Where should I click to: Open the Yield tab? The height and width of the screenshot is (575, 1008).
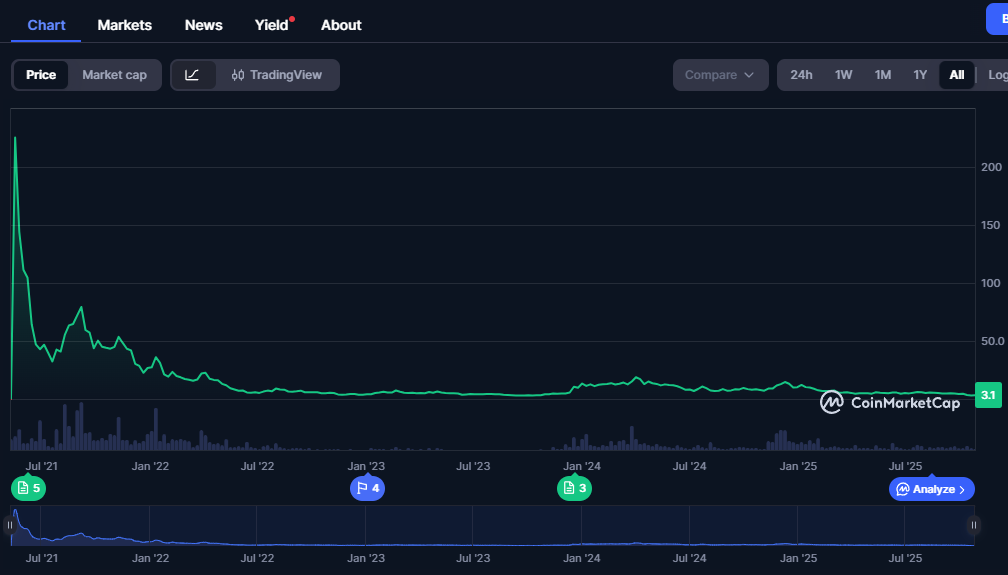(x=272, y=25)
